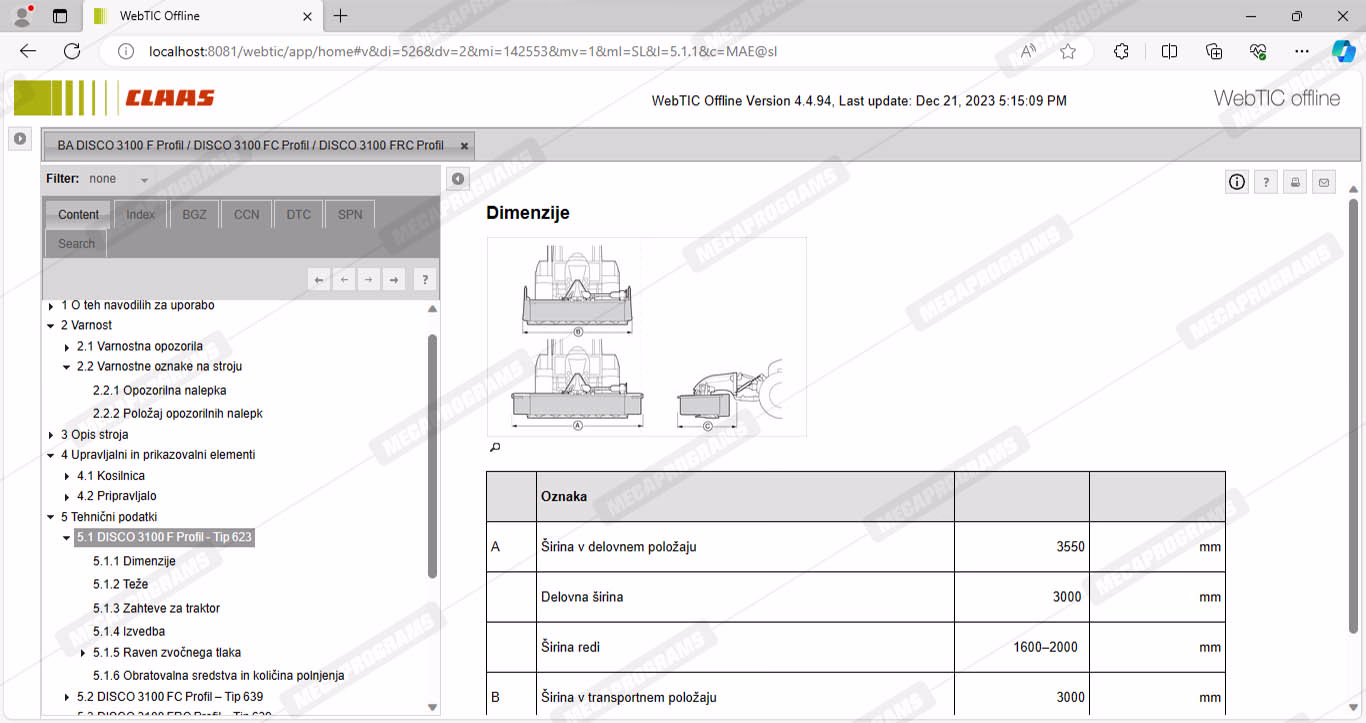
Task: Open Copilot in the Edge sidebar
Action: pyautogui.click(x=1343, y=51)
